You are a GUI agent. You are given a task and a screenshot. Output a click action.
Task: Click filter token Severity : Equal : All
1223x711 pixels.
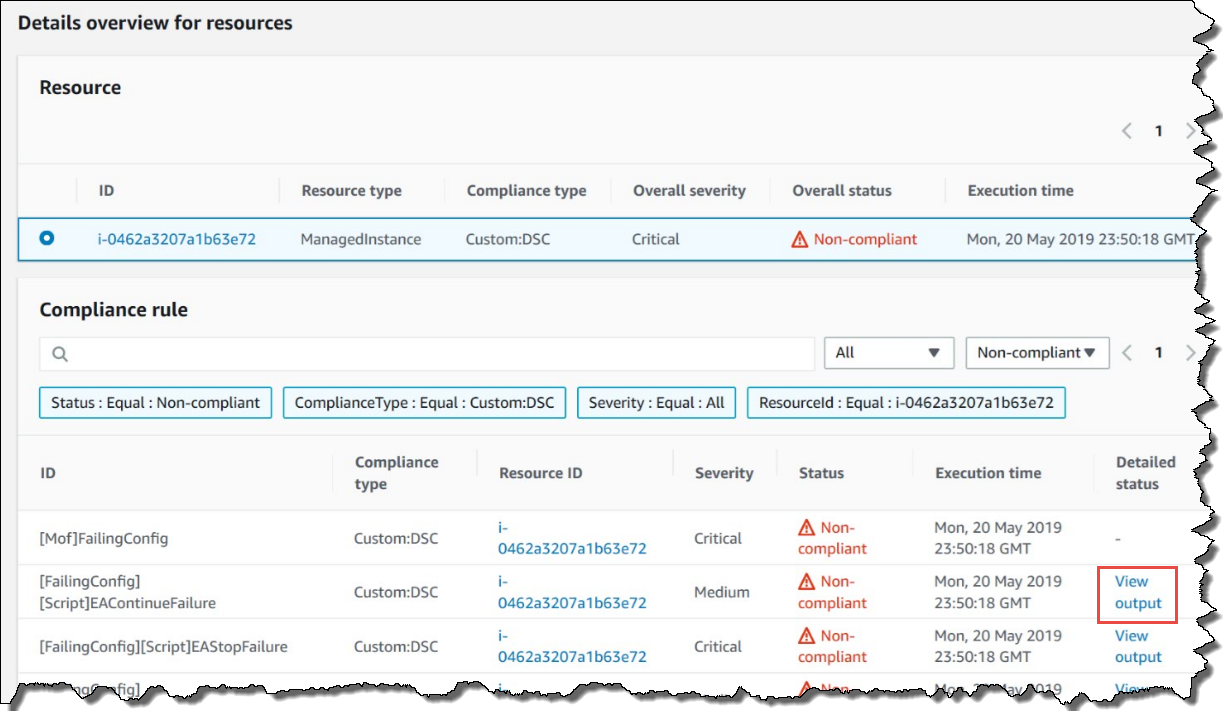[x=655, y=403]
